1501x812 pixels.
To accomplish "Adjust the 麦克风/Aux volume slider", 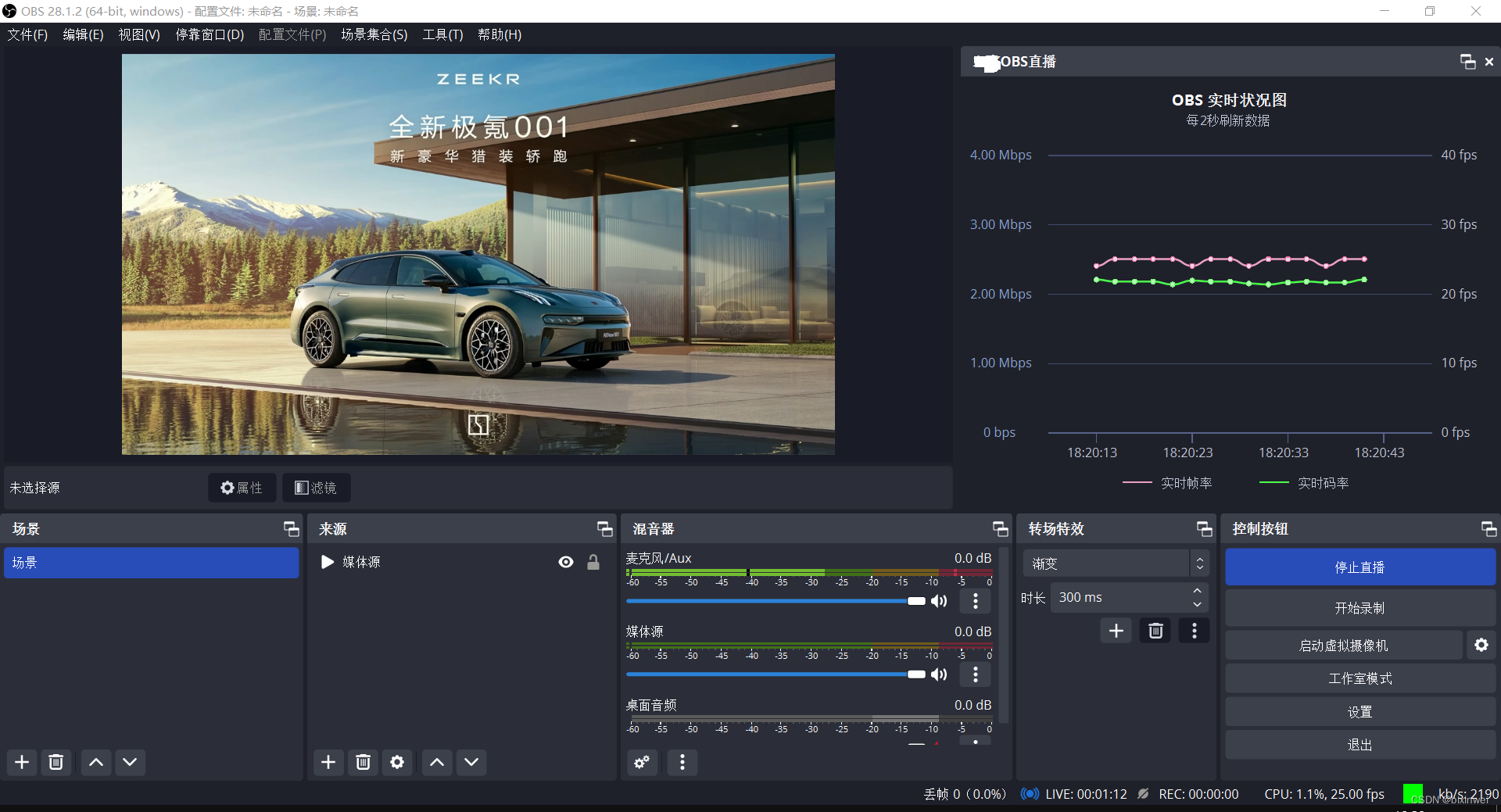I will [x=776, y=601].
